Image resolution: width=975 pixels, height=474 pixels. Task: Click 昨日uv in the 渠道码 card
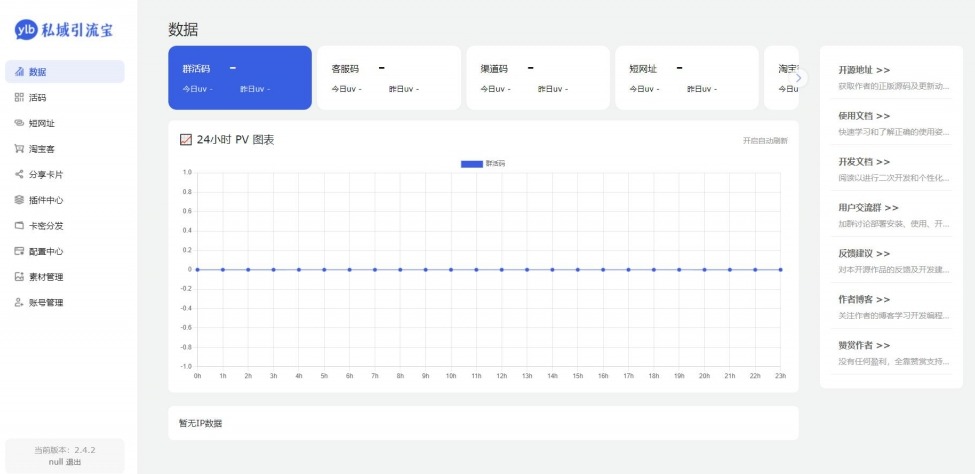553,89
